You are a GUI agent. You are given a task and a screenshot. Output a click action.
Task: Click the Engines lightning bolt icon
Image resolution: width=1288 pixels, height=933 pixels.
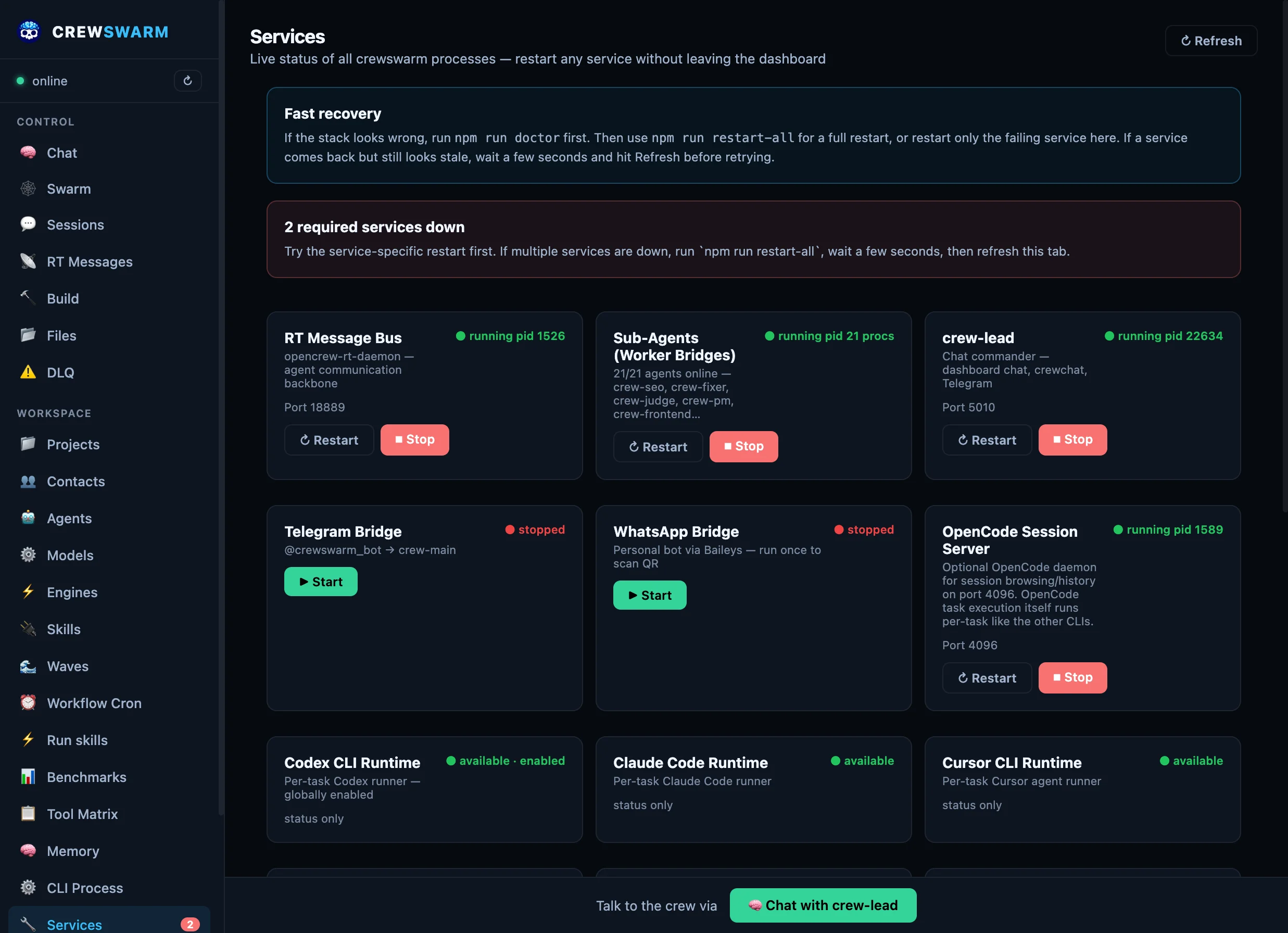28,591
